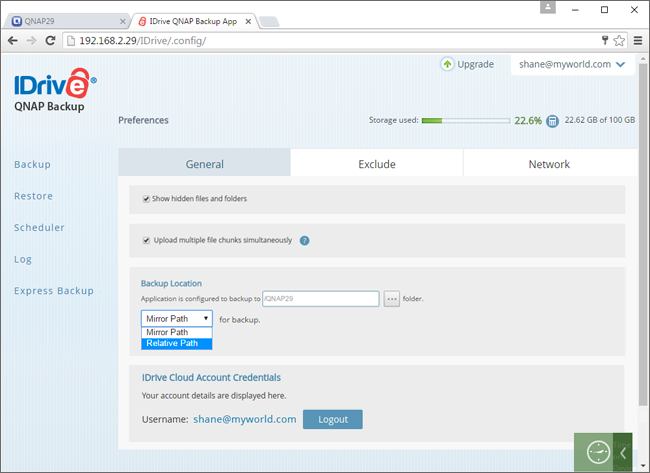Toggle Upload multiple file chunks simultaneously
This screenshot has height=473, width=650.
coord(146,240)
